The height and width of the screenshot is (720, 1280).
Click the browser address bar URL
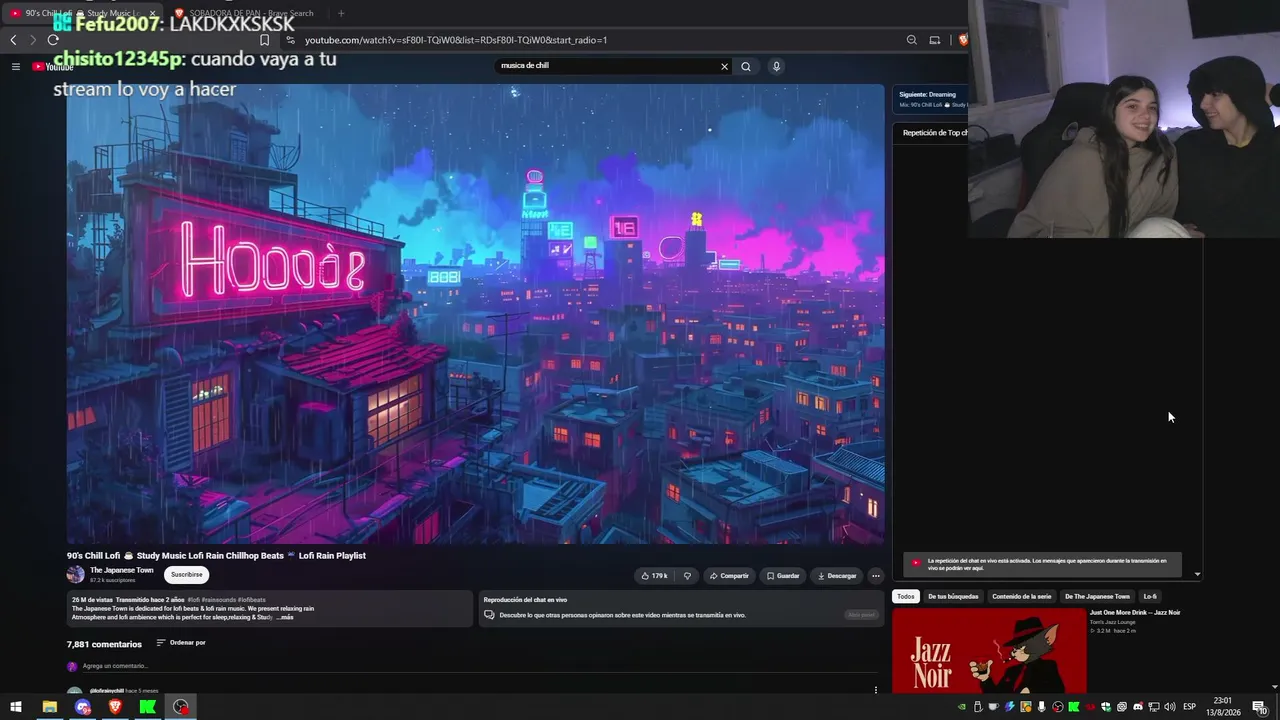(x=456, y=40)
